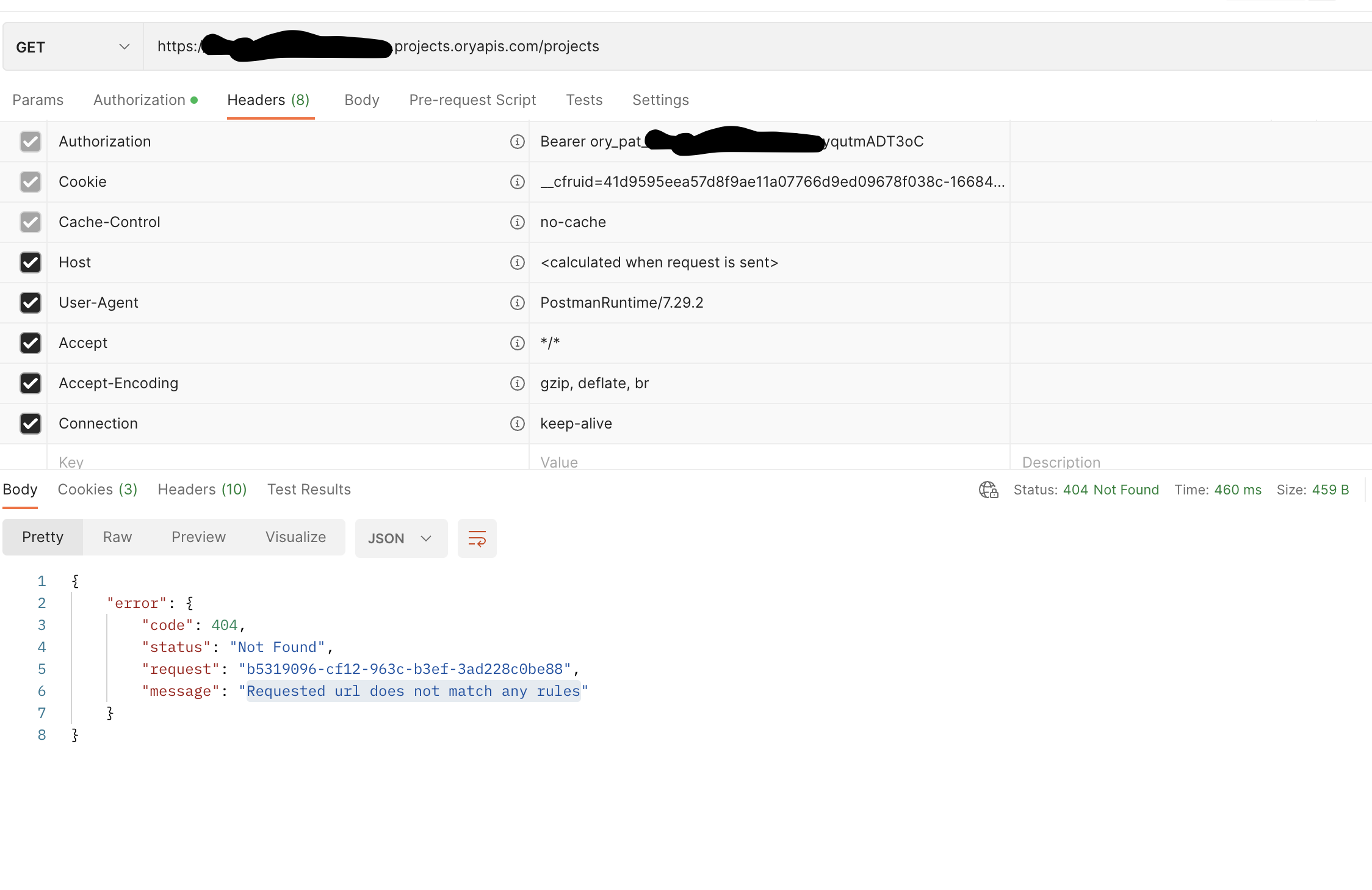Disable the Host header checkbox
The width and height of the screenshot is (1372, 890).
click(31, 262)
